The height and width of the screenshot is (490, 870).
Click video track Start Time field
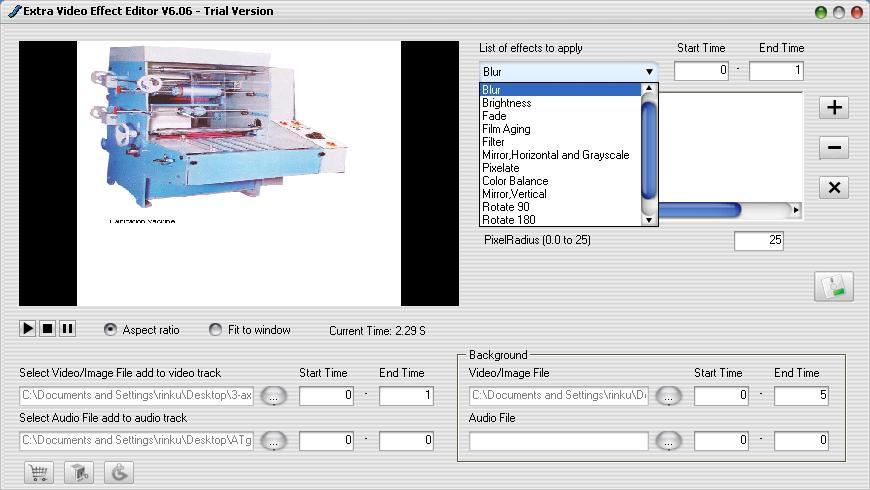[326, 396]
